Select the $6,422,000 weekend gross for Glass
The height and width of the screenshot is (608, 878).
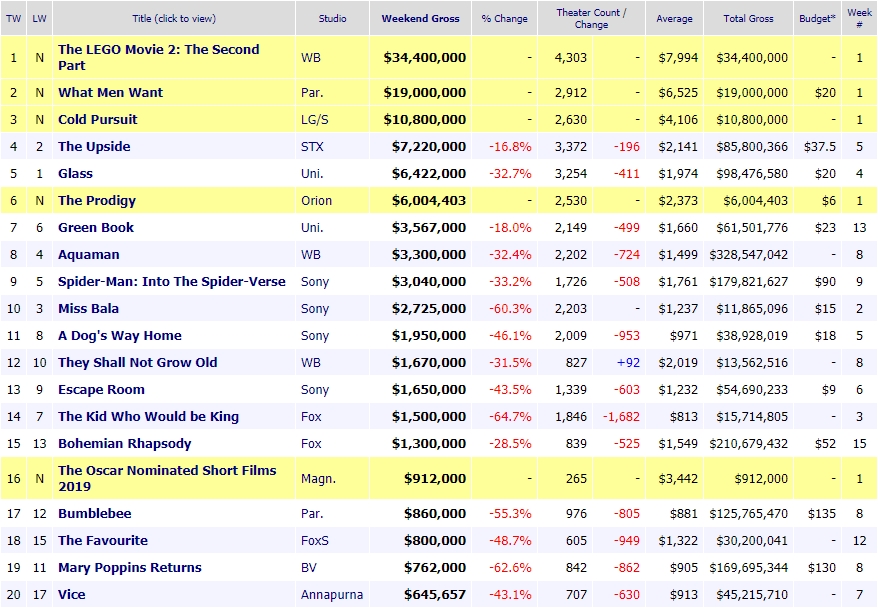429,173
